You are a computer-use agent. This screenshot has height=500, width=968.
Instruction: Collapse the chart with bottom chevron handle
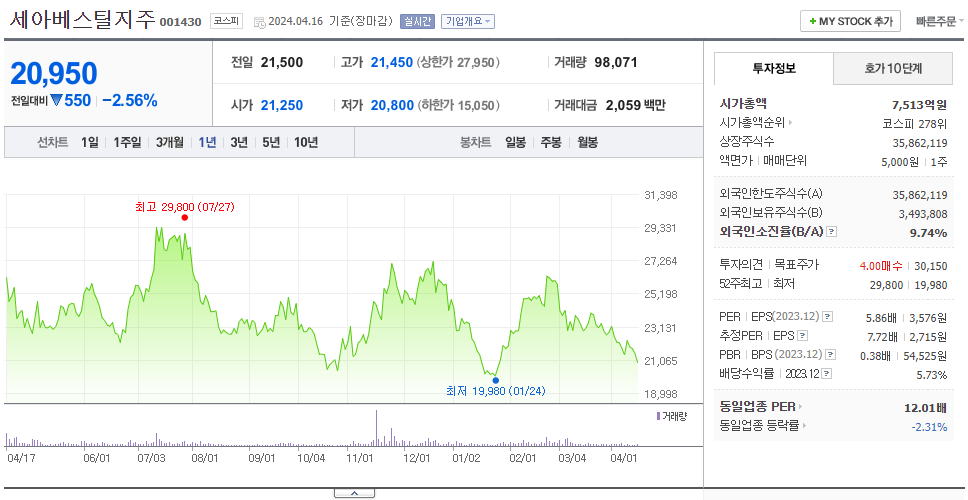(x=354, y=493)
